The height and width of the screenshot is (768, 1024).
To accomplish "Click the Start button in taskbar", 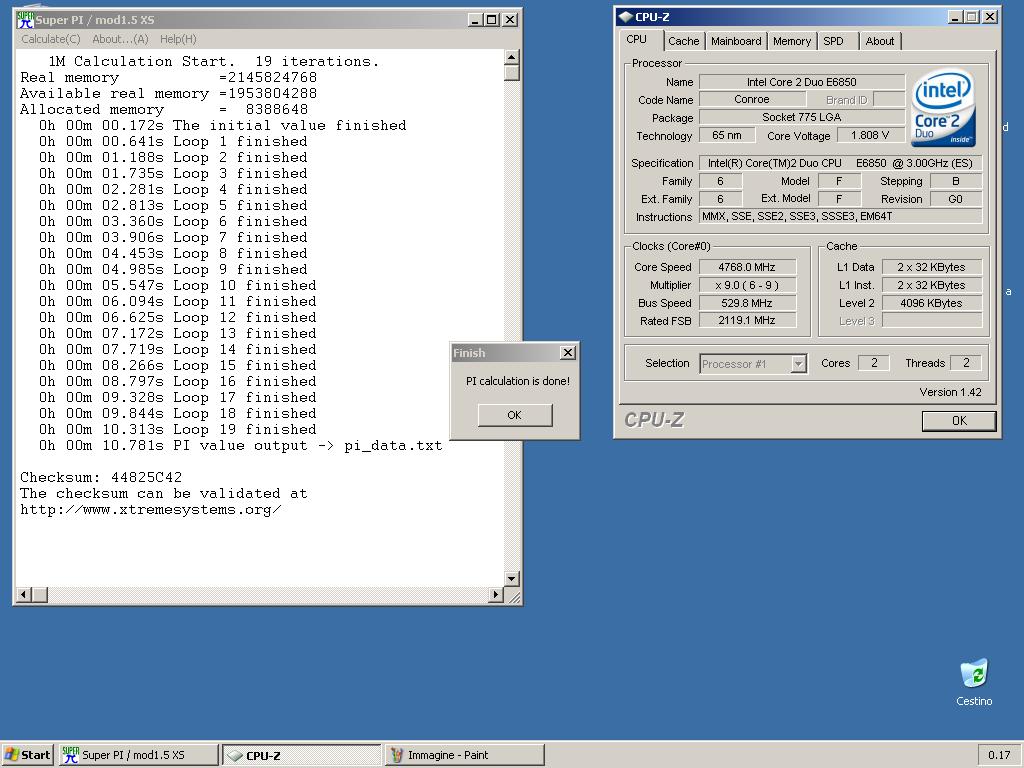I will pos(27,755).
